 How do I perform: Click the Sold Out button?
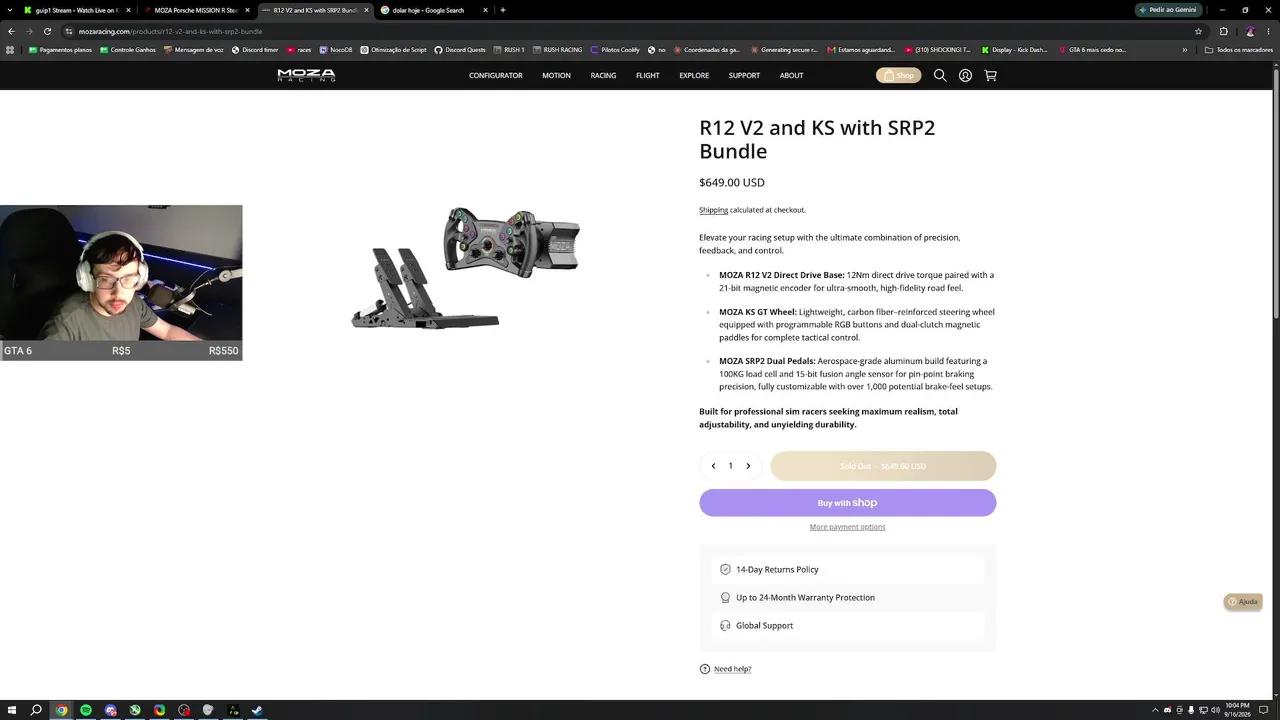coord(883,466)
